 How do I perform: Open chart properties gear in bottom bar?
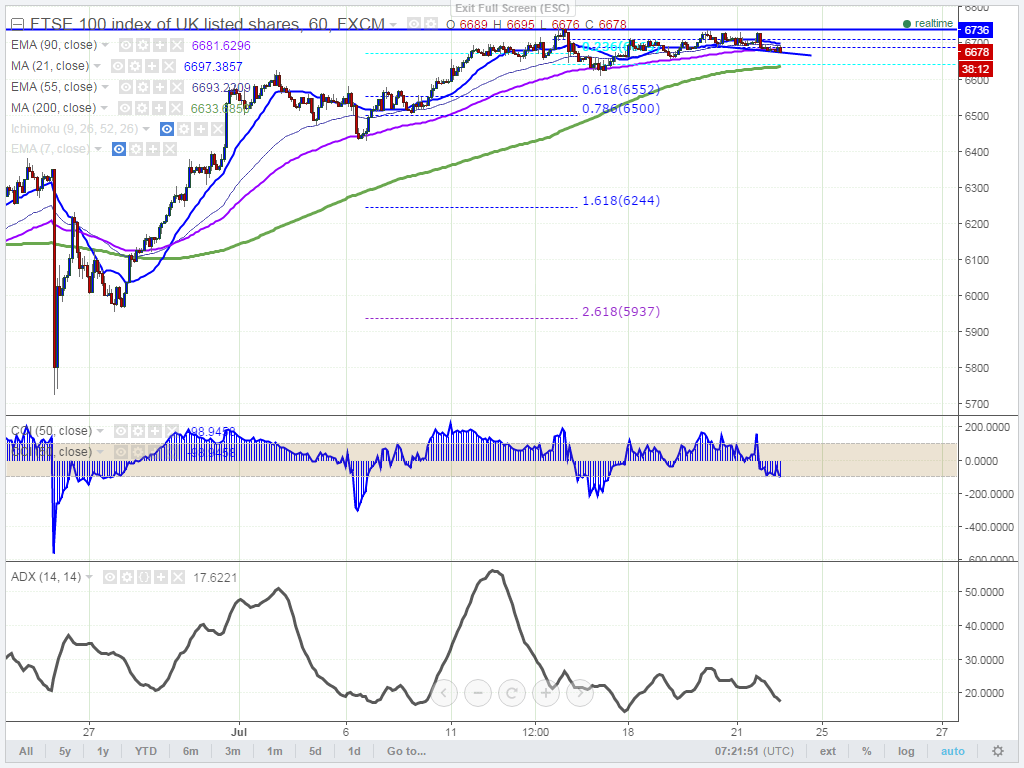click(x=998, y=751)
